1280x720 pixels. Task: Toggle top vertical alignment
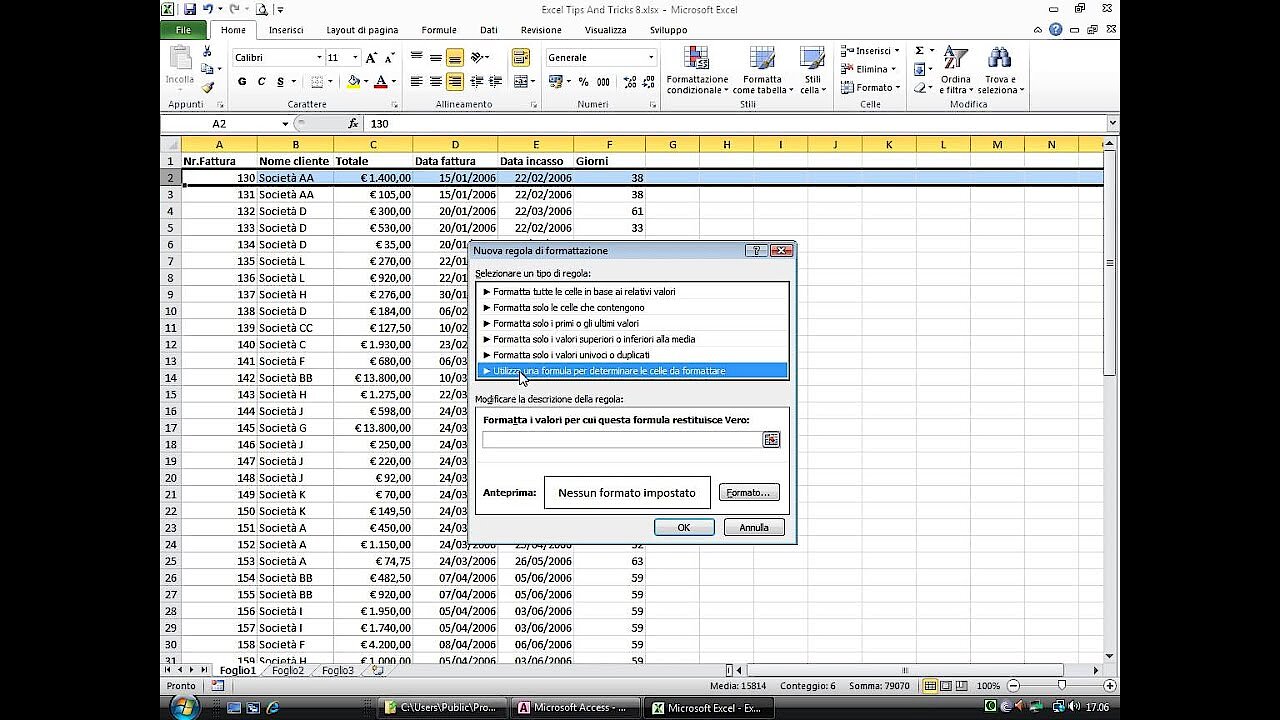(x=417, y=57)
